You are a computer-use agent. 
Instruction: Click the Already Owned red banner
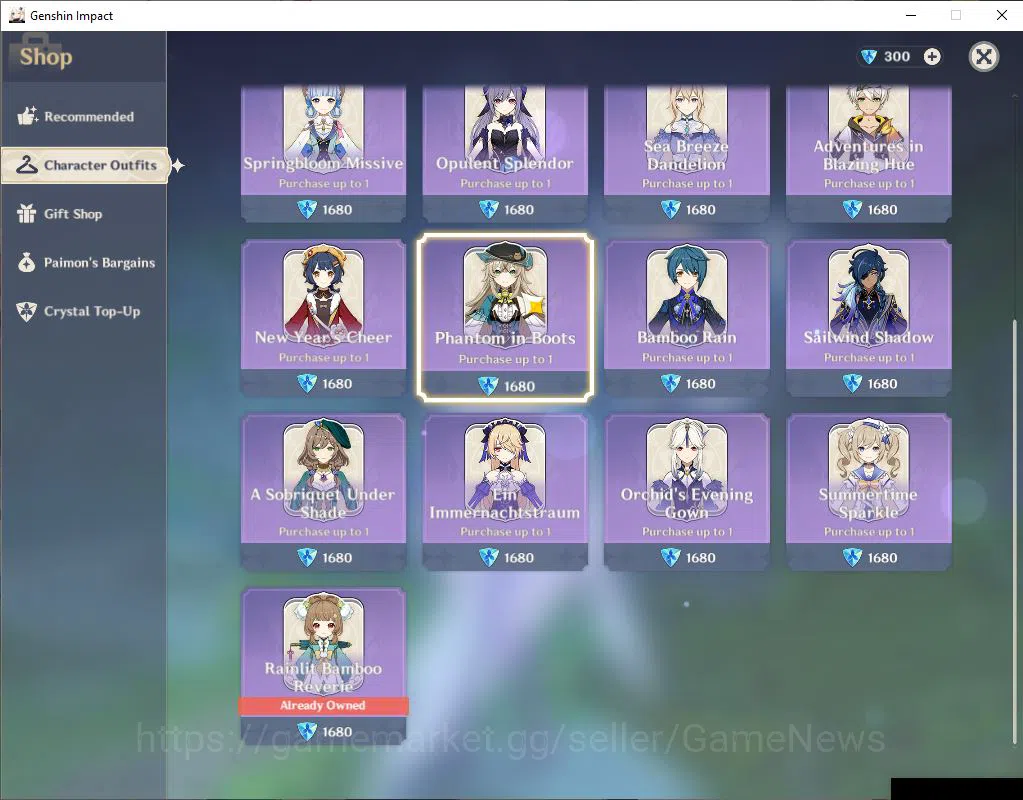tap(324, 705)
